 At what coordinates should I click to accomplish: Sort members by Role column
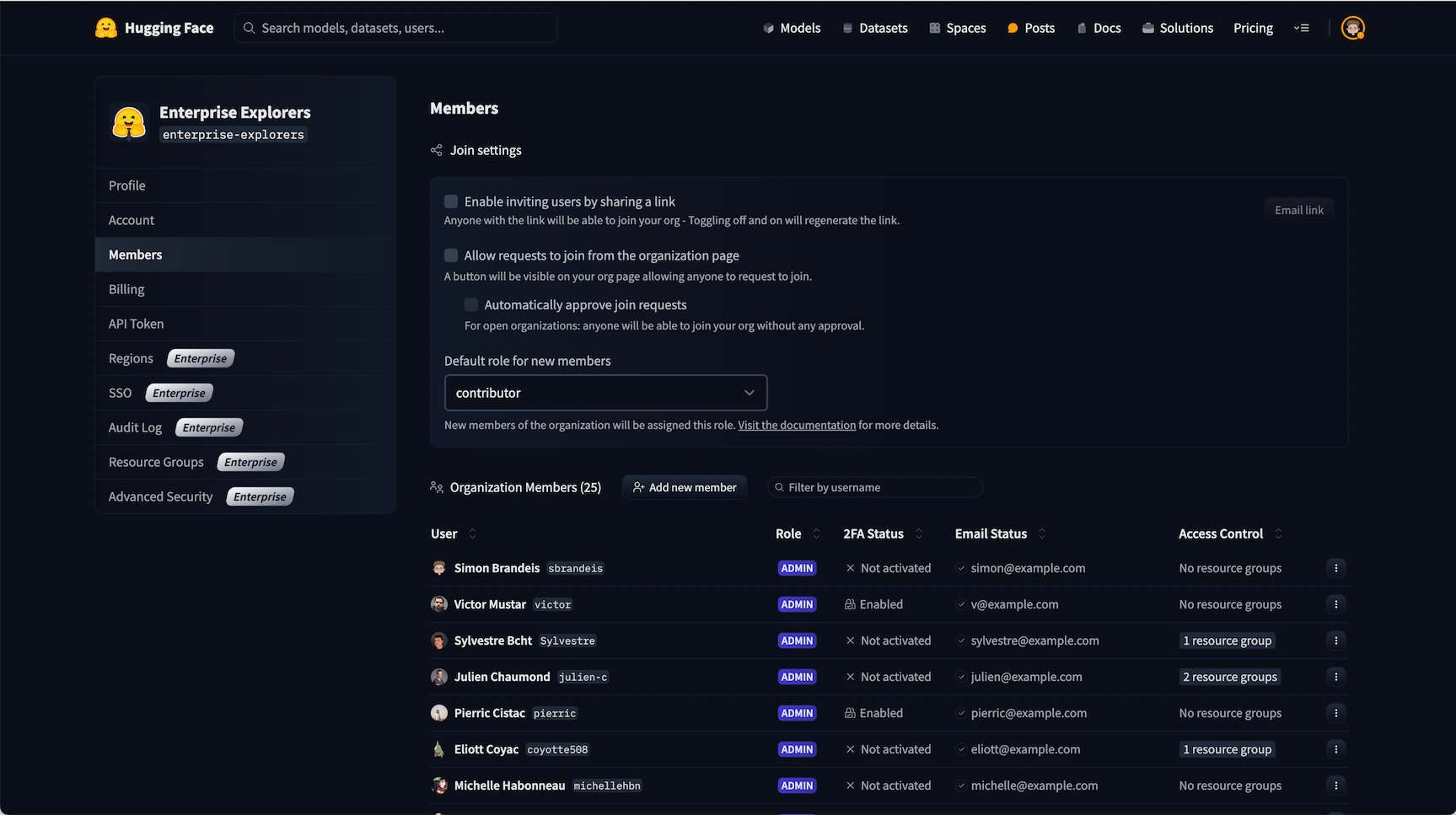pyautogui.click(x=815, y=534)
